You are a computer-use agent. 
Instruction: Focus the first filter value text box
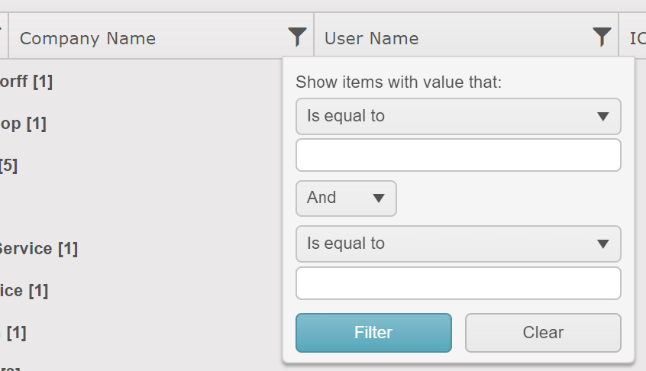(458, 155)
